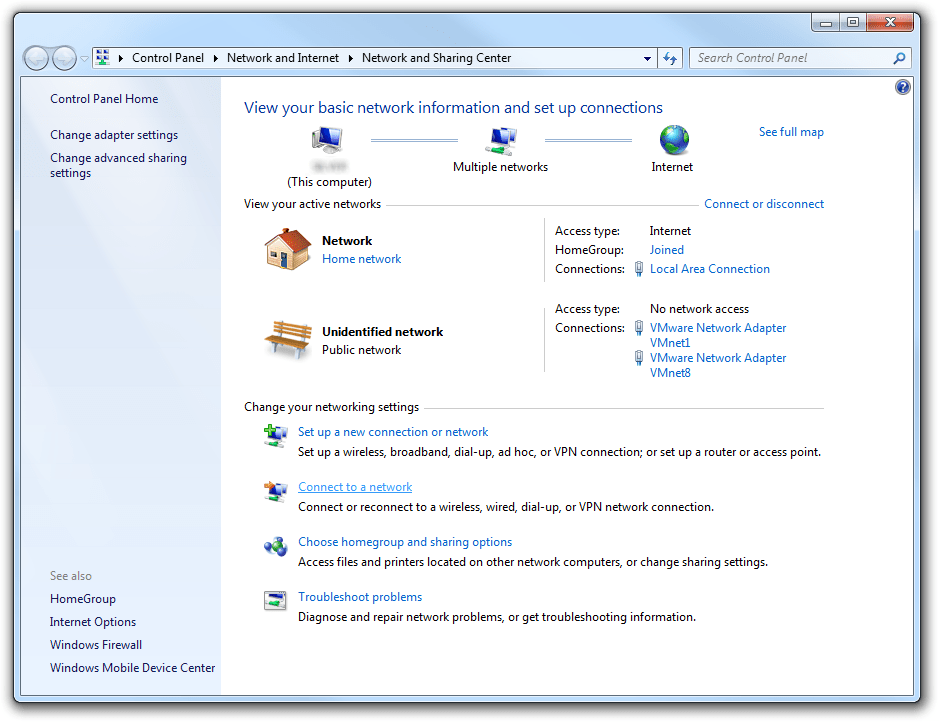Screen dimensions: 939x722
Task: Click the Troubleshoot problems icon
Action: 275,600
